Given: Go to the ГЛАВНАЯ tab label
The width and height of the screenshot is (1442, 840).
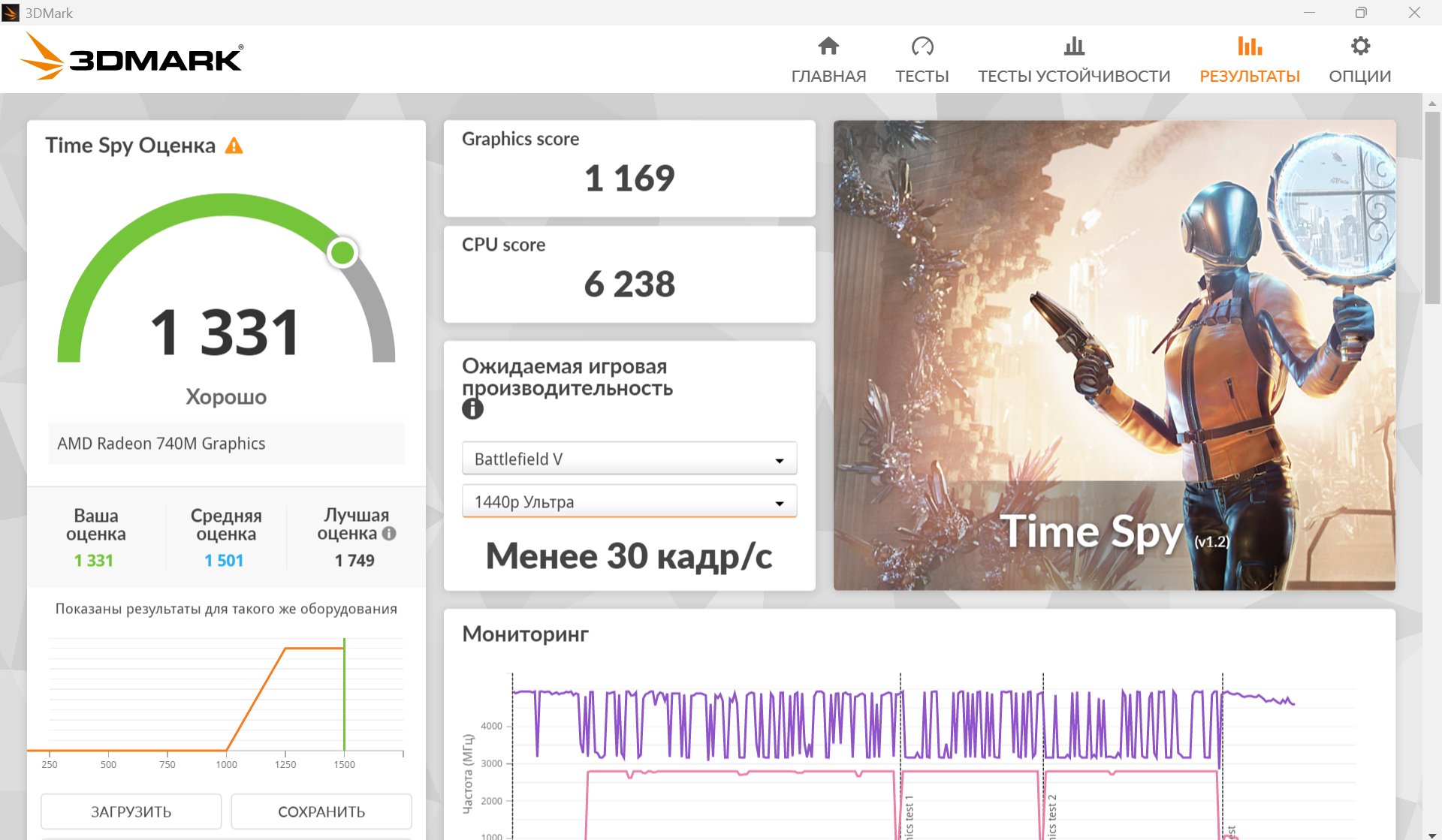Looking at the screenshot, I should point(828,77).
